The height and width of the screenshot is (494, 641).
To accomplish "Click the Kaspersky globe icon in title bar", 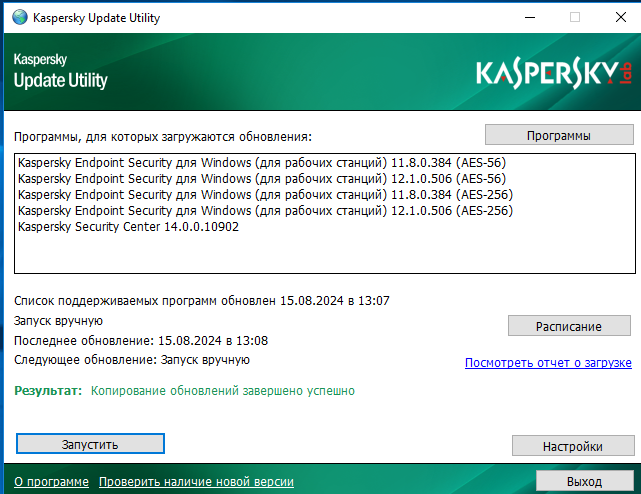I will pyautogui.click(x=20, y=18).
